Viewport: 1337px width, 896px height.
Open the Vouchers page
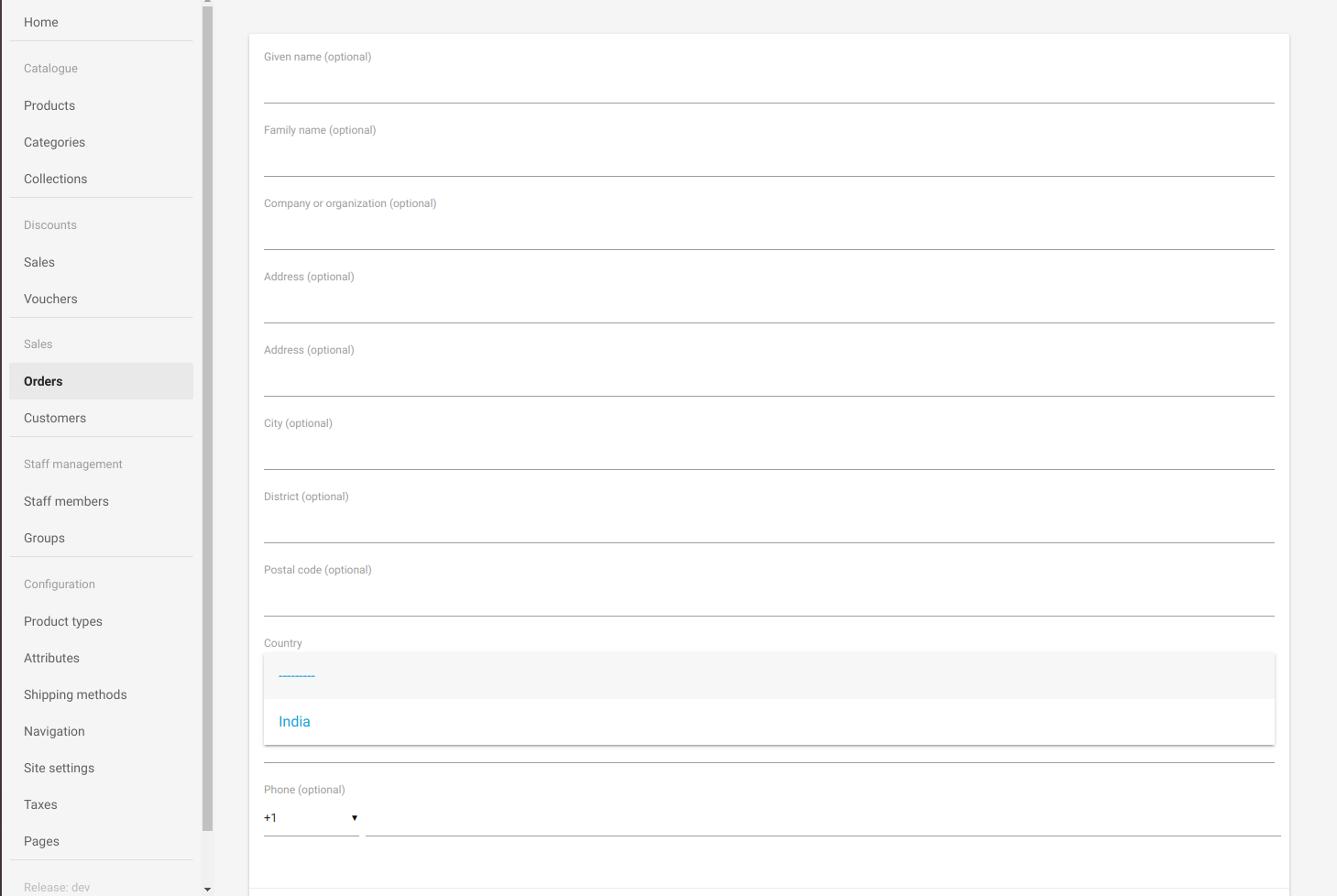[x=50, y=299]
